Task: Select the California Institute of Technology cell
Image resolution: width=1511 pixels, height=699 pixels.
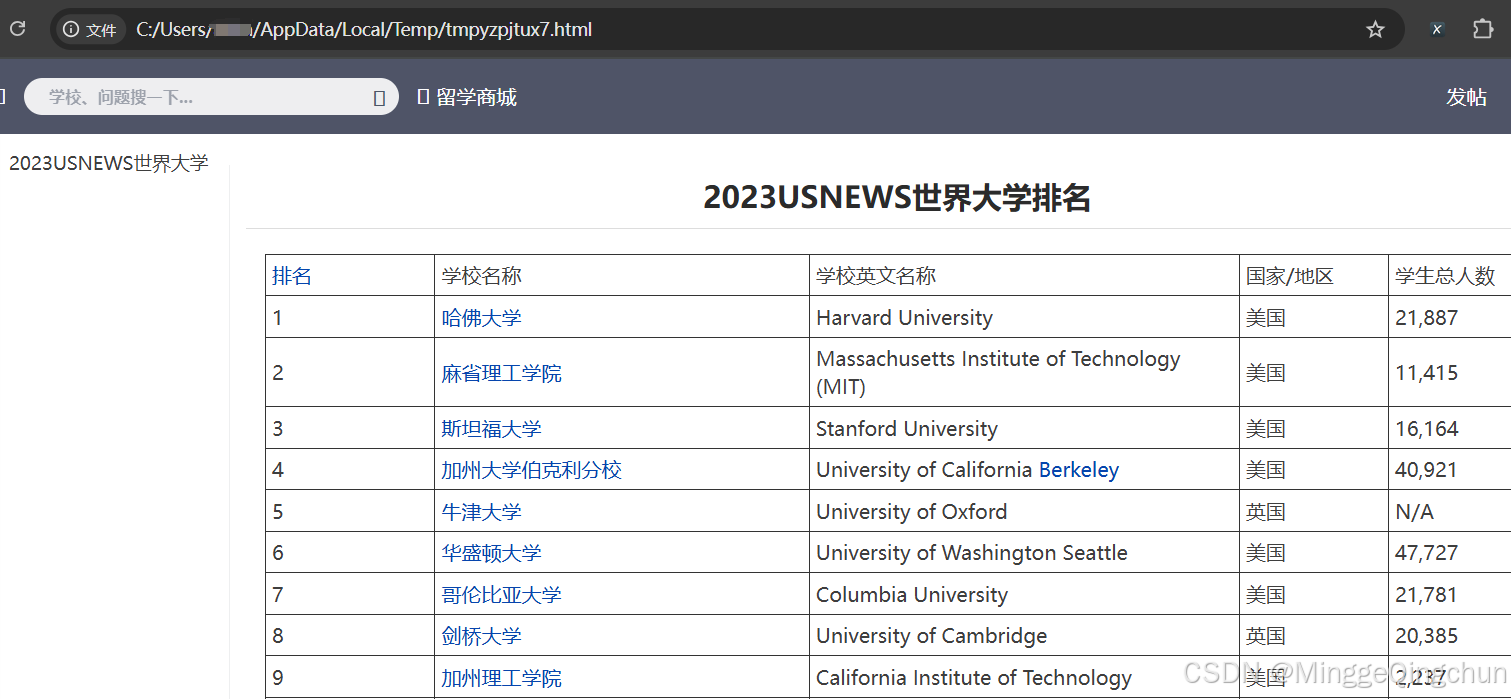Action: pos(1024,678)
